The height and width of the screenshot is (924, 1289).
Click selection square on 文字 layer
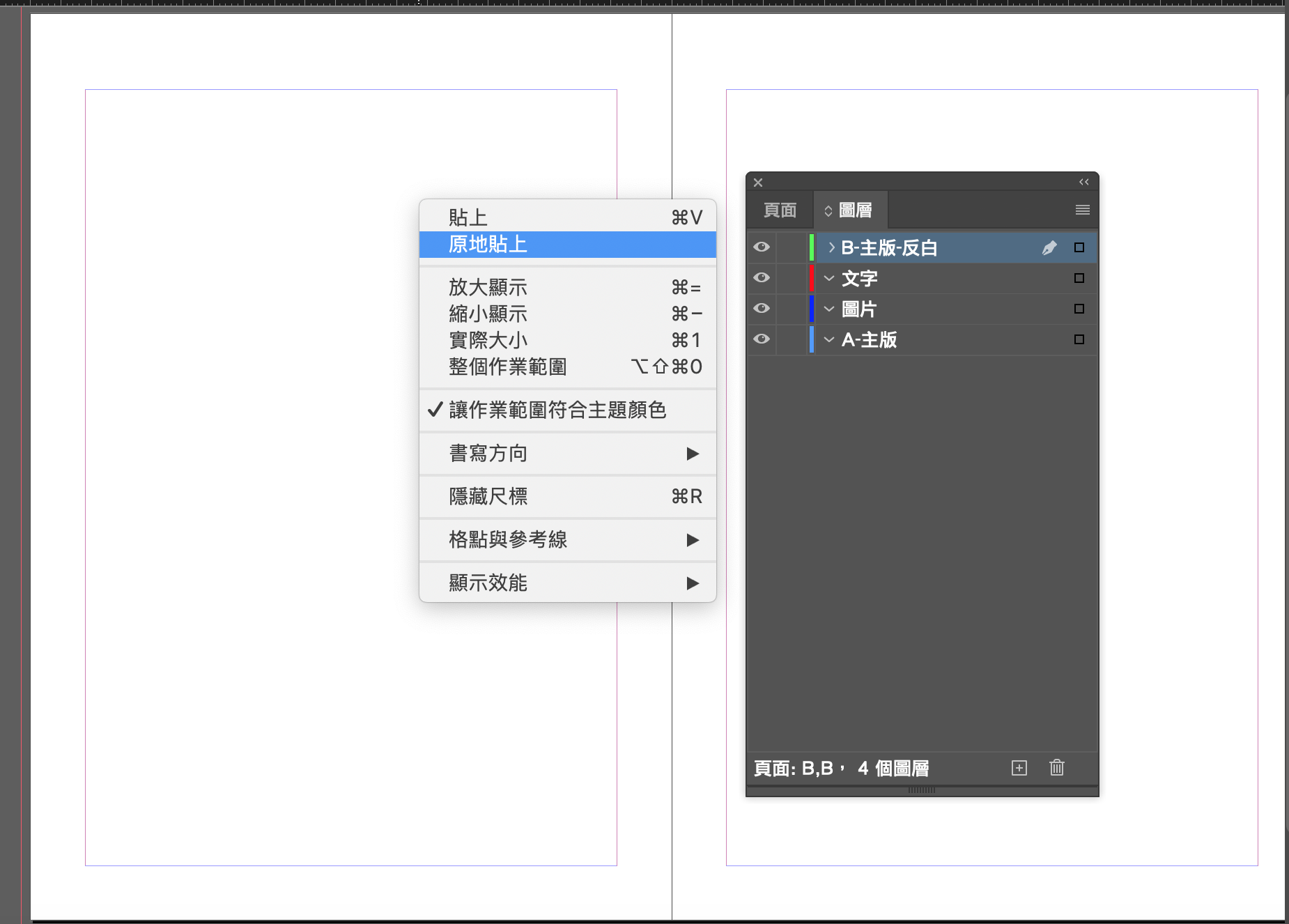[1079, 278]
